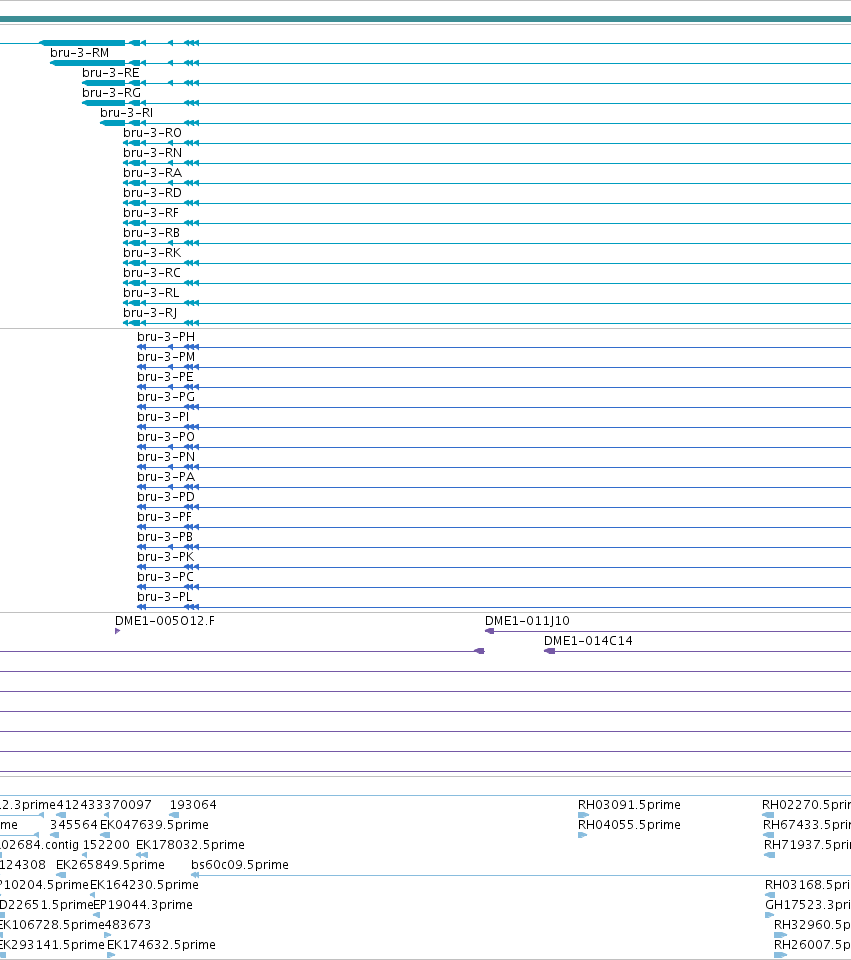Open the bru-3-RL transcript label

[151, 293]
